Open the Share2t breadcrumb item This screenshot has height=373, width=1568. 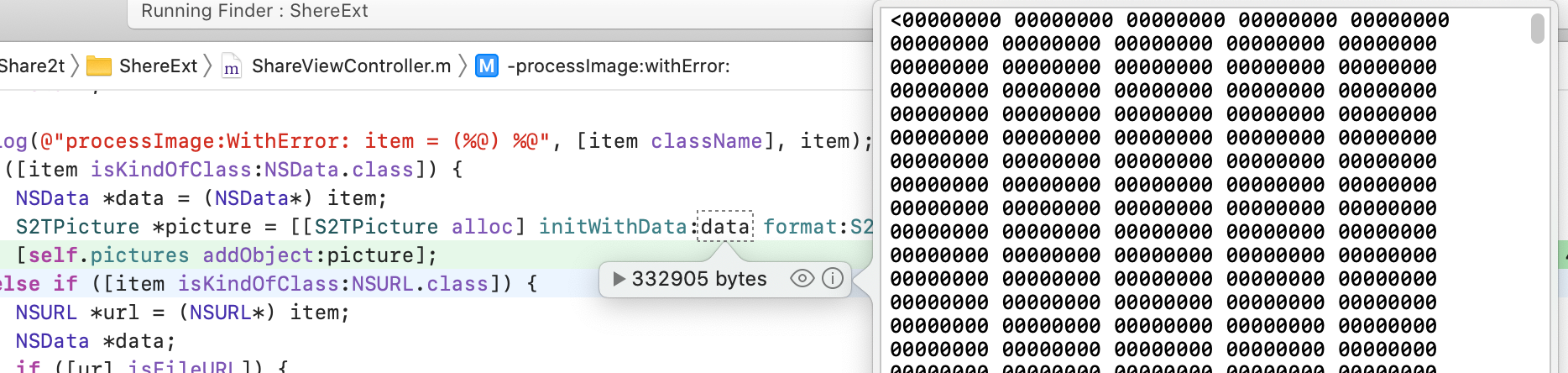pyautogui.click(x=32, y=66)
